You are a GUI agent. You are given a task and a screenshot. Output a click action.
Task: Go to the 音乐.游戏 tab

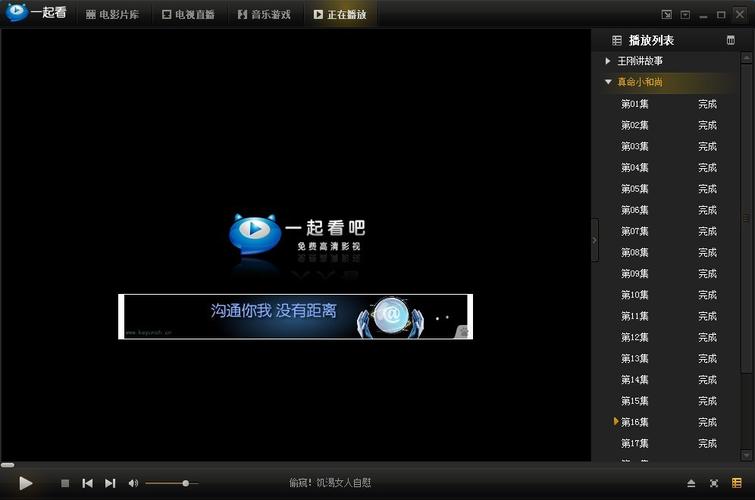point(264,14)
